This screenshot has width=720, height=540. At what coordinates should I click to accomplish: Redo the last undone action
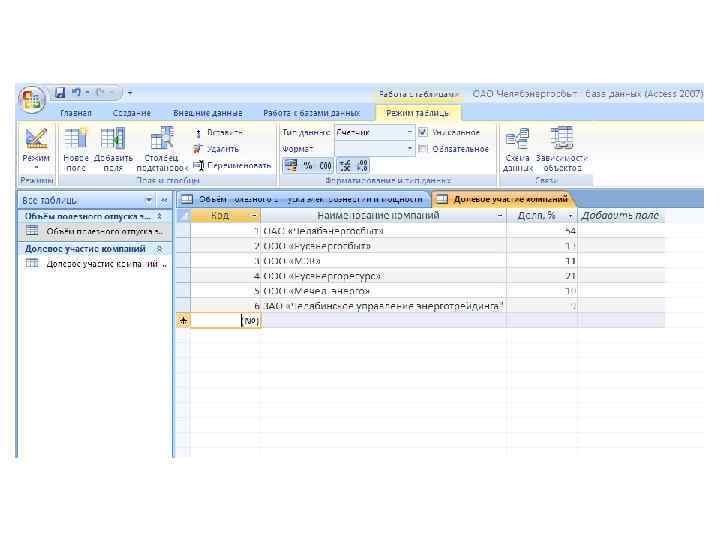(100, 93)
